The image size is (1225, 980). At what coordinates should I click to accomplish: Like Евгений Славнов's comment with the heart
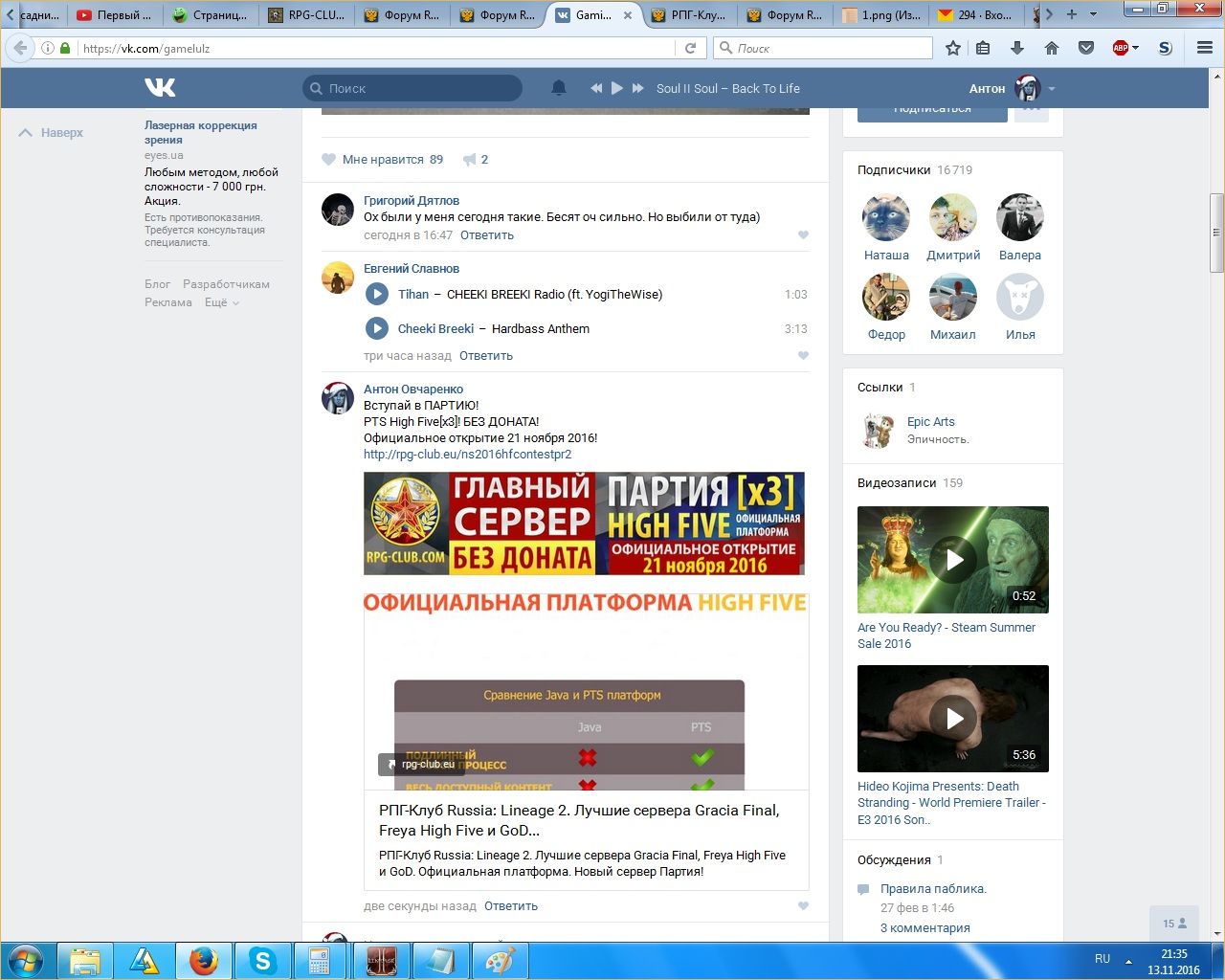coord(803,356)
